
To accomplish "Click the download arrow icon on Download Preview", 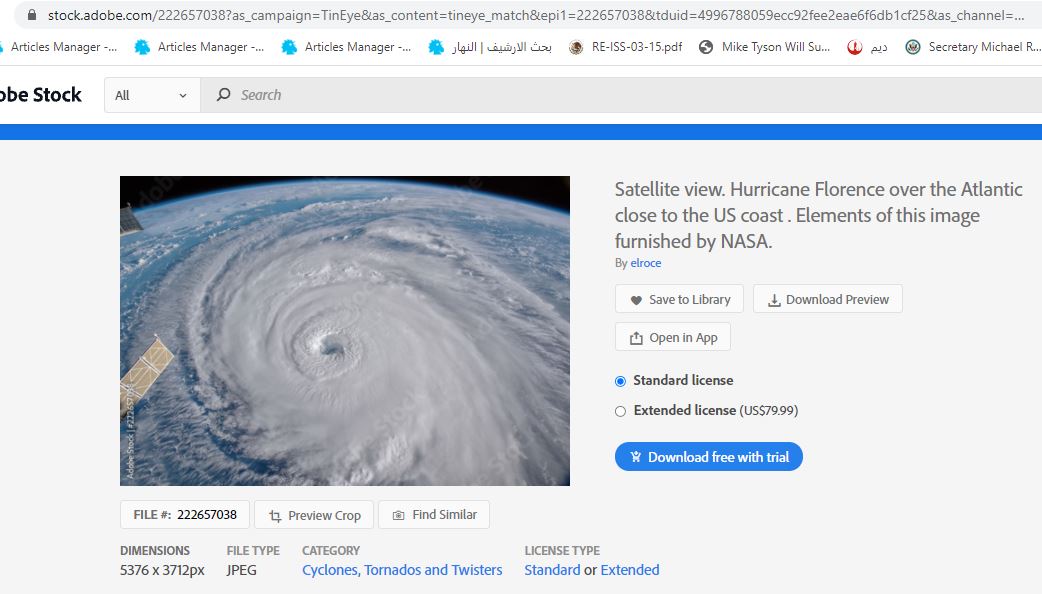I will tap(774, 300).
